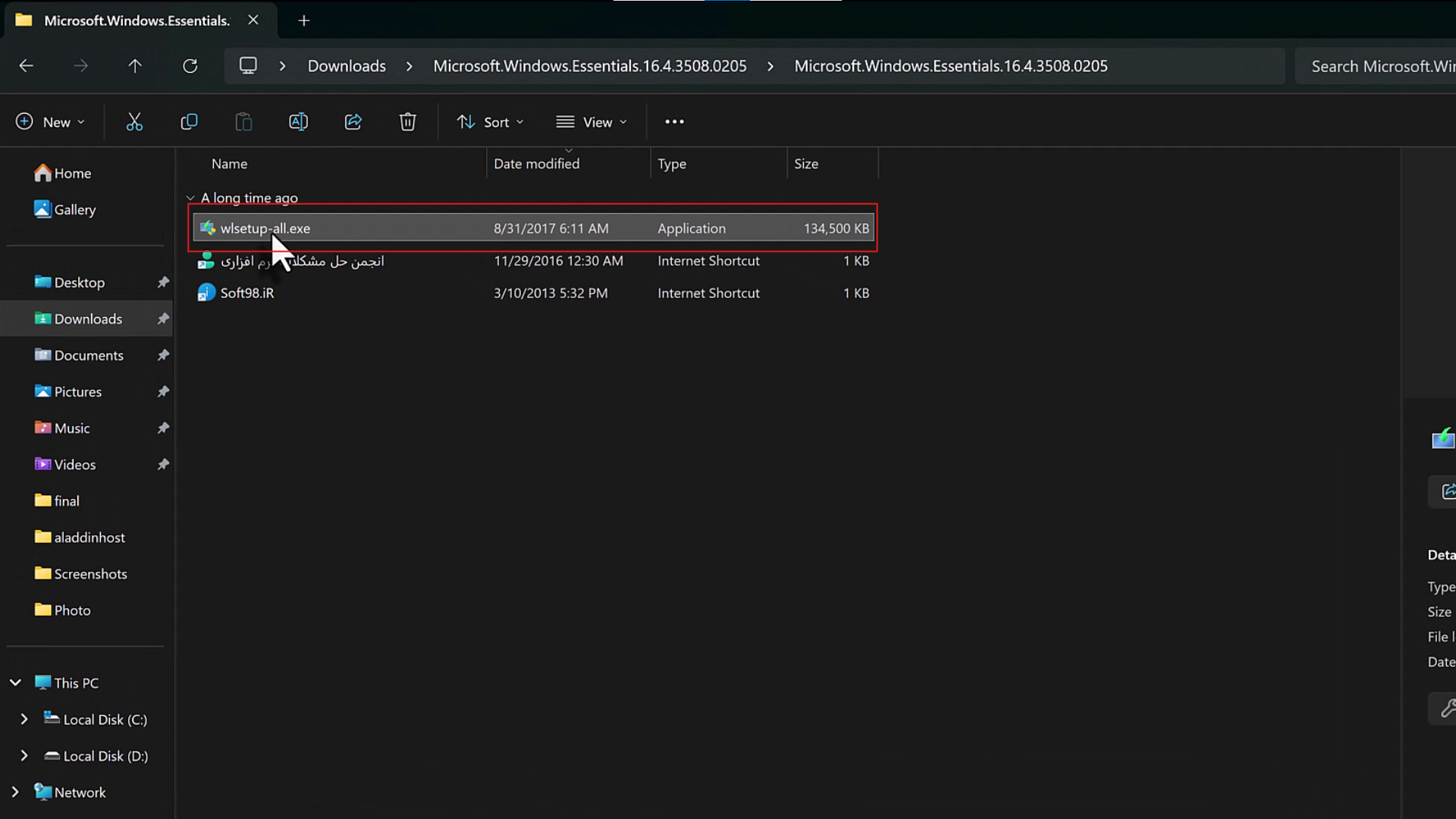
Task: Click the This PC monitor icon in address bar
Action: pyautogui.click(x=248, y=66)
